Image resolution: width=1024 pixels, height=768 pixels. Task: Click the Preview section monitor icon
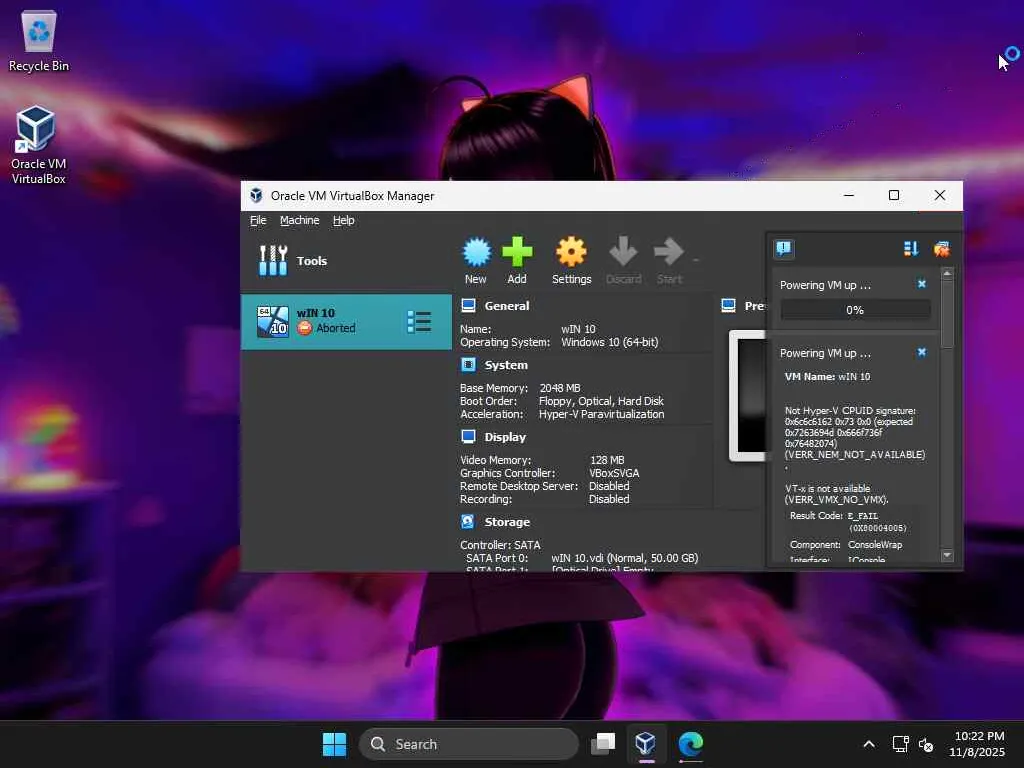[728, 305]
